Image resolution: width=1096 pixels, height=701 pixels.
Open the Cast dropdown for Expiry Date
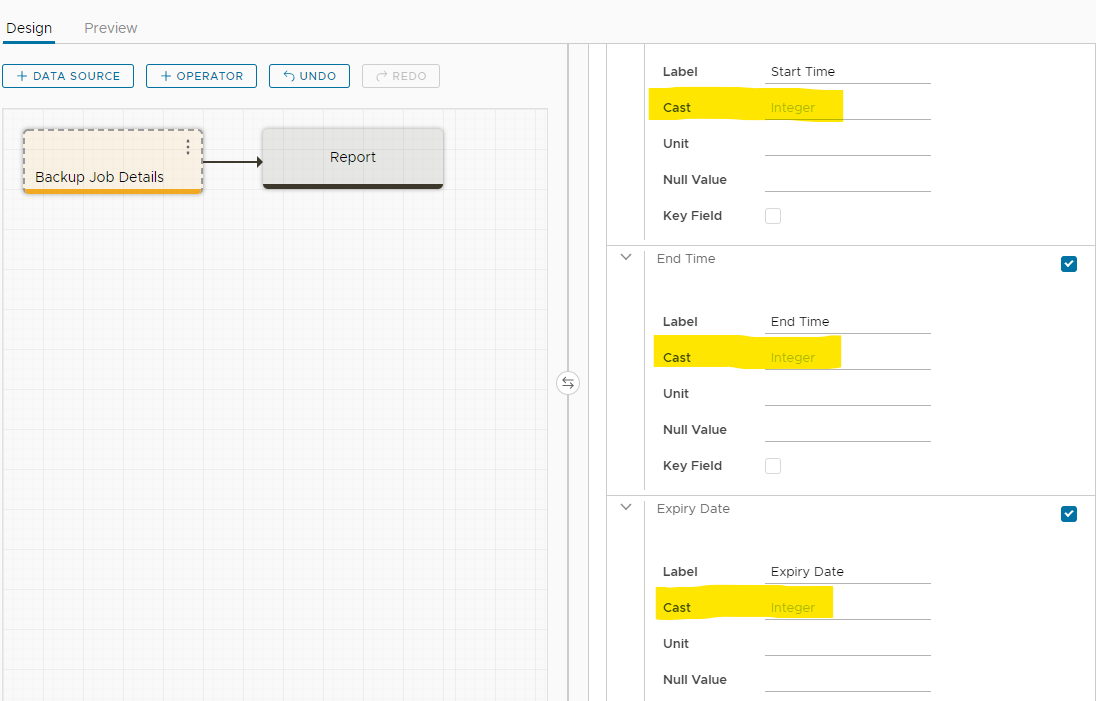coord(847,608)
